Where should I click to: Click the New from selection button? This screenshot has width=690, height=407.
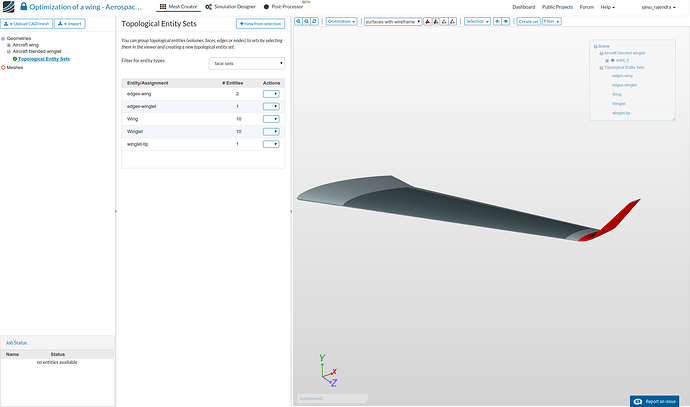(261, 23)
